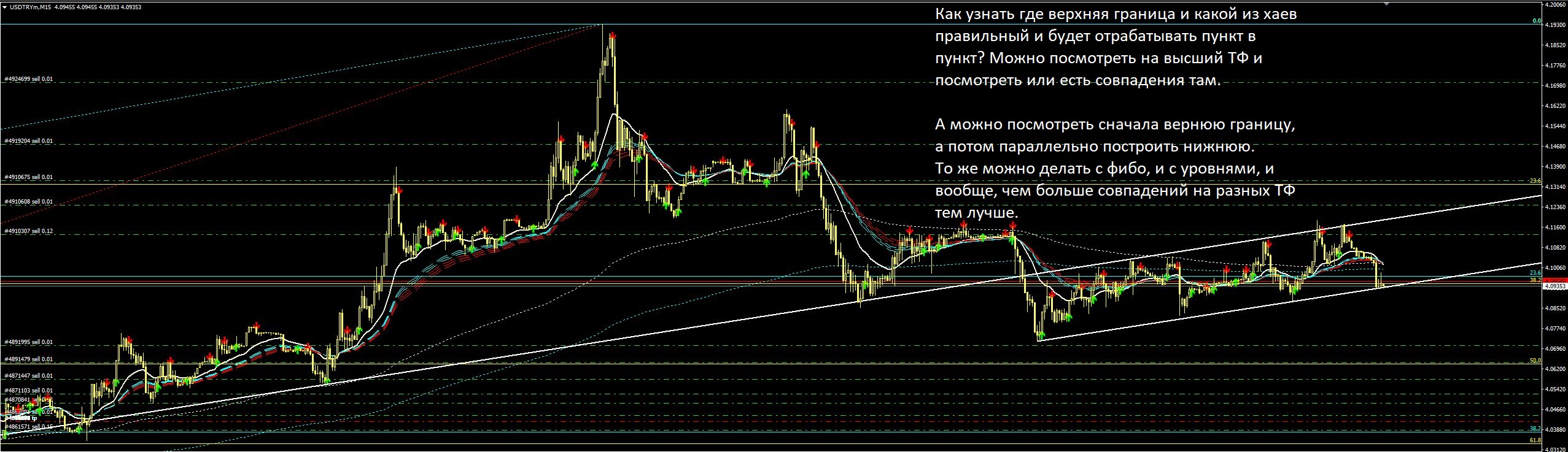Viewport: 1568px width, 452px height.
Task: Open the chart menu arrow beside USDTRYm
Action: pyautogui.click(x=4, y=8)
